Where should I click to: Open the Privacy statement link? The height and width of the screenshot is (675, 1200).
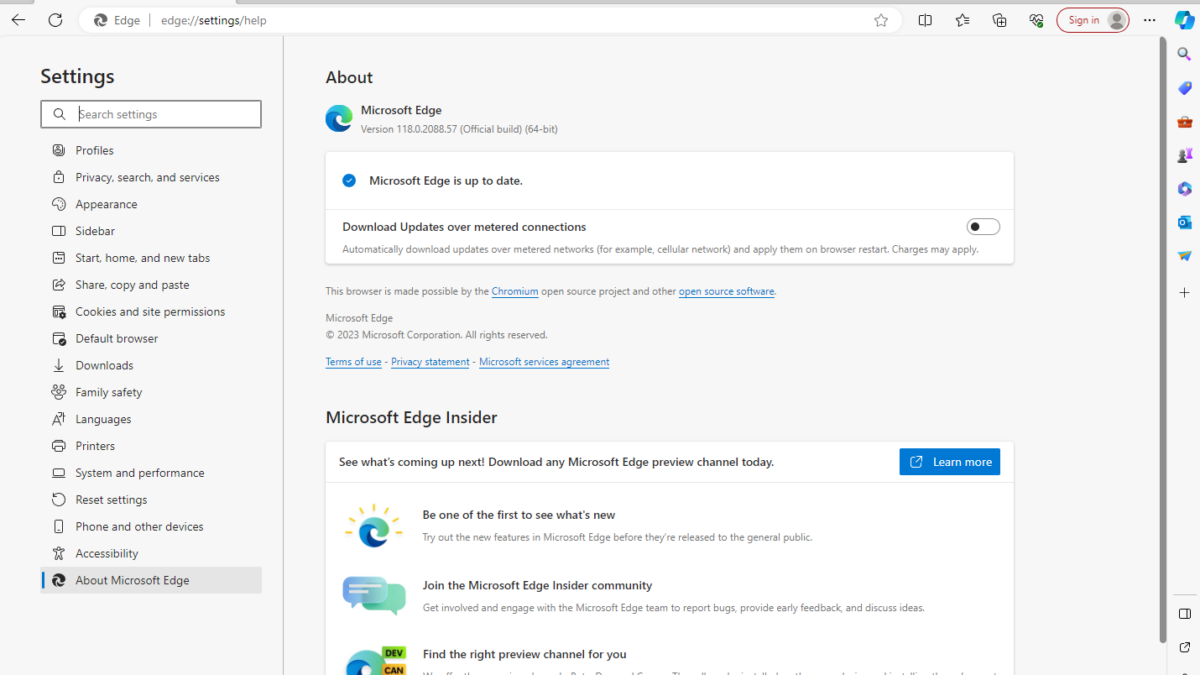point(430,362)
